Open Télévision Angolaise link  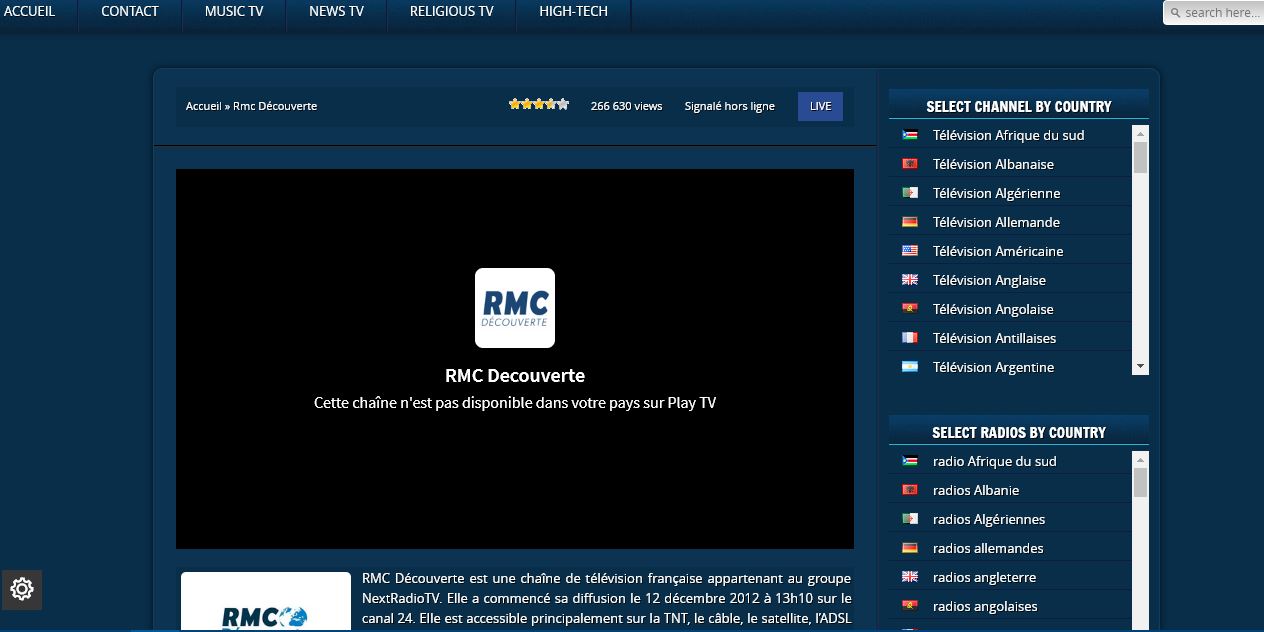click(x=993, y=309)
